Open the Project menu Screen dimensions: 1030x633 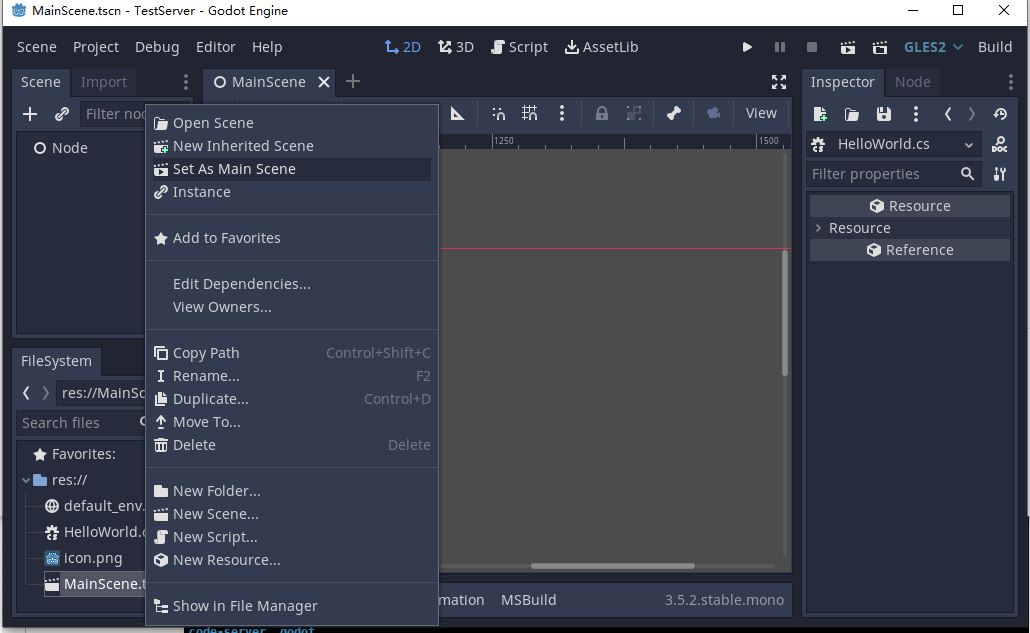click(96, 47)
